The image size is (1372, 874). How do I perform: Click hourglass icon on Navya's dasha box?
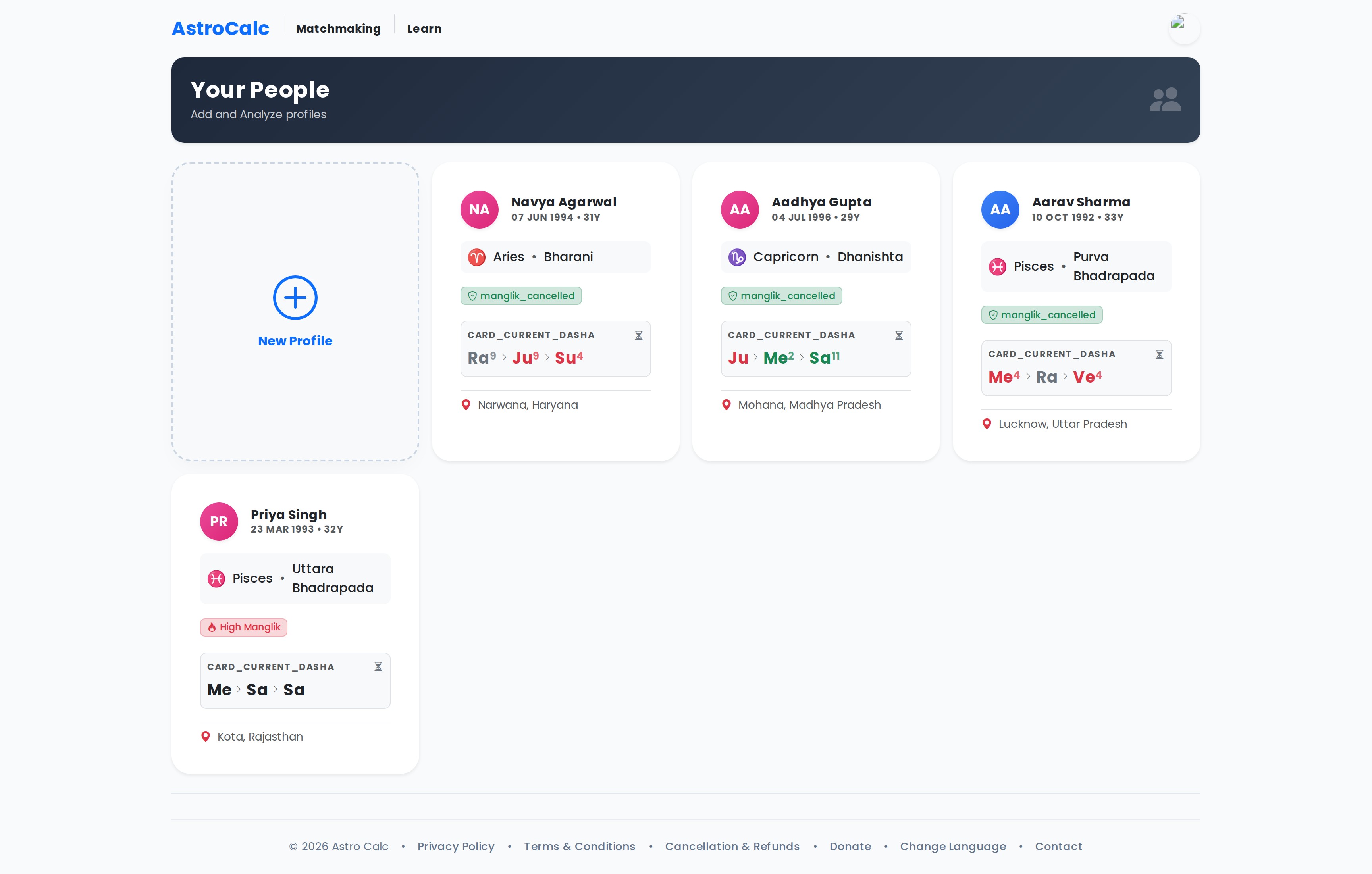click(638, 335)
